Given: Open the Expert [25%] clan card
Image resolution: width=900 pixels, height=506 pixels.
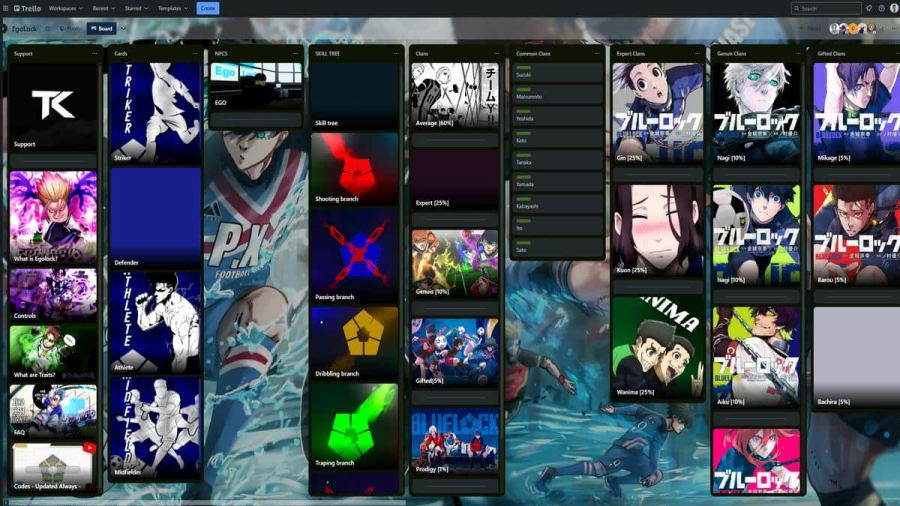Looking at the screenshot, I should 455,180.
